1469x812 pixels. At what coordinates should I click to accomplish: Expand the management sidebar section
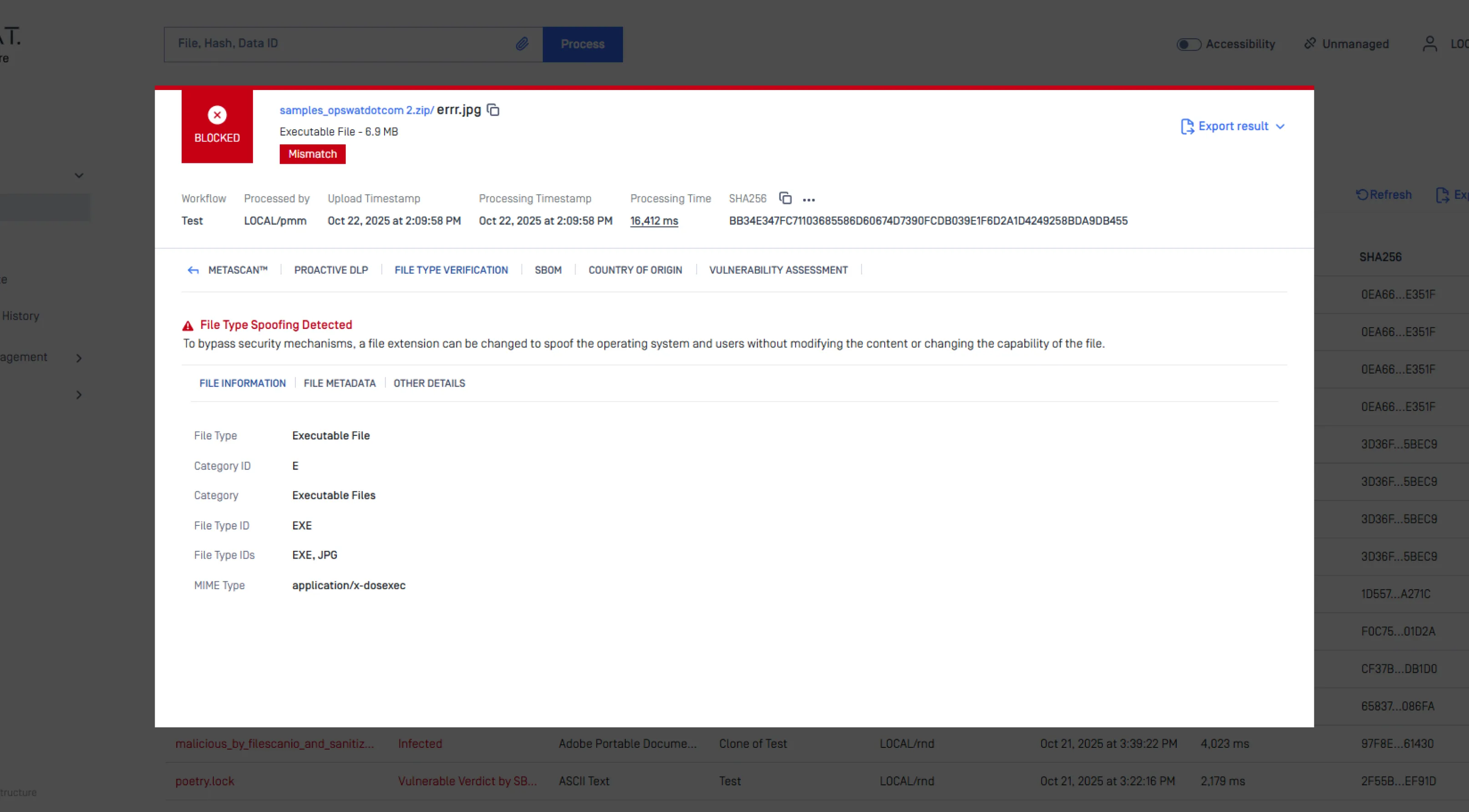pyautogui.click(x=79, y=358)
